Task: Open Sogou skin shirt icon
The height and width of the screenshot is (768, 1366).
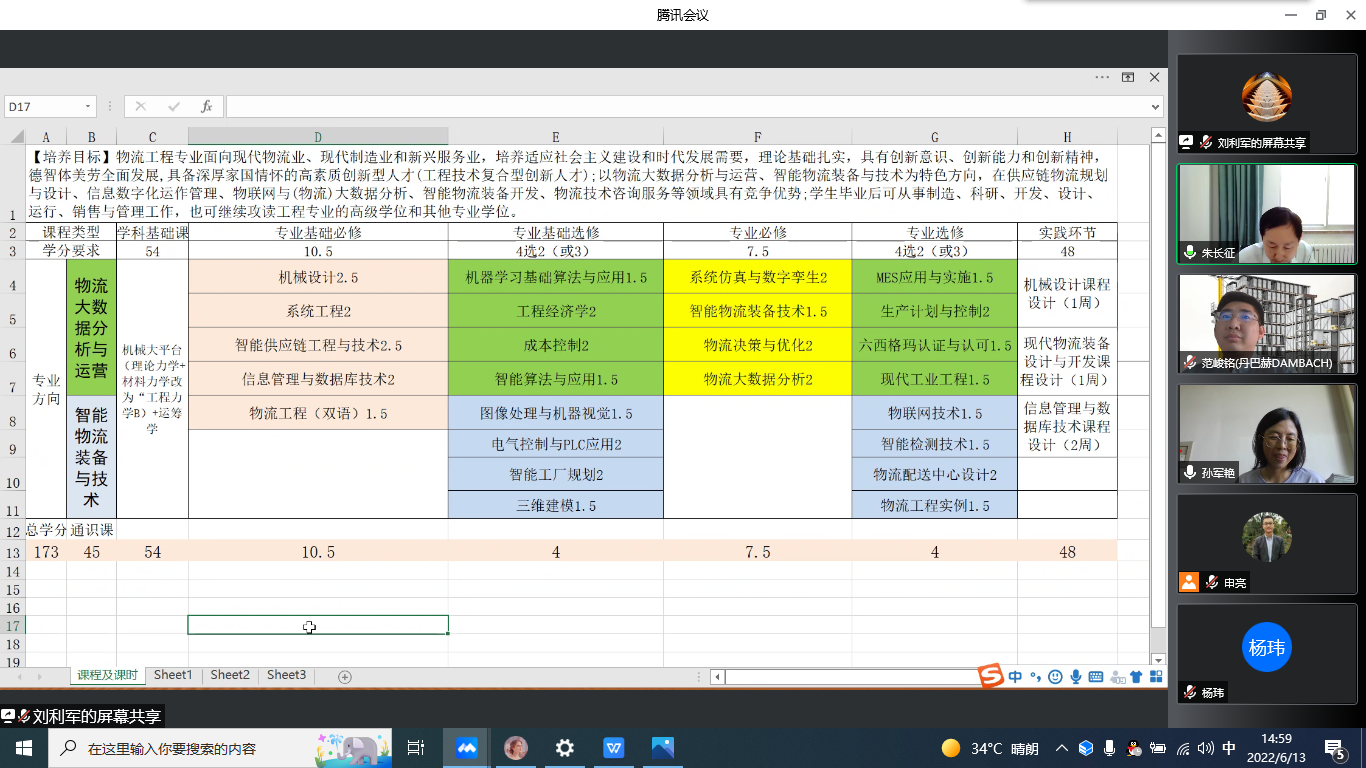Action: 1136,677
